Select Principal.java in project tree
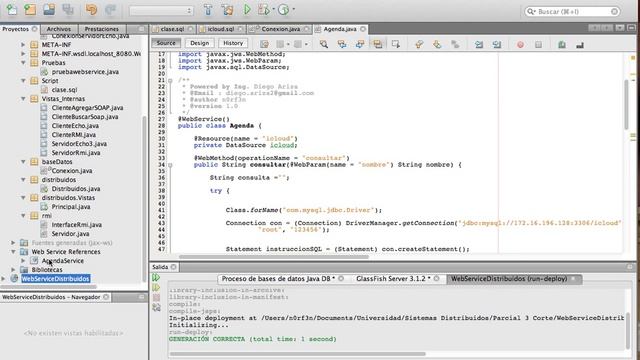This screenshot has width=640, height=360. click(71, 207)
